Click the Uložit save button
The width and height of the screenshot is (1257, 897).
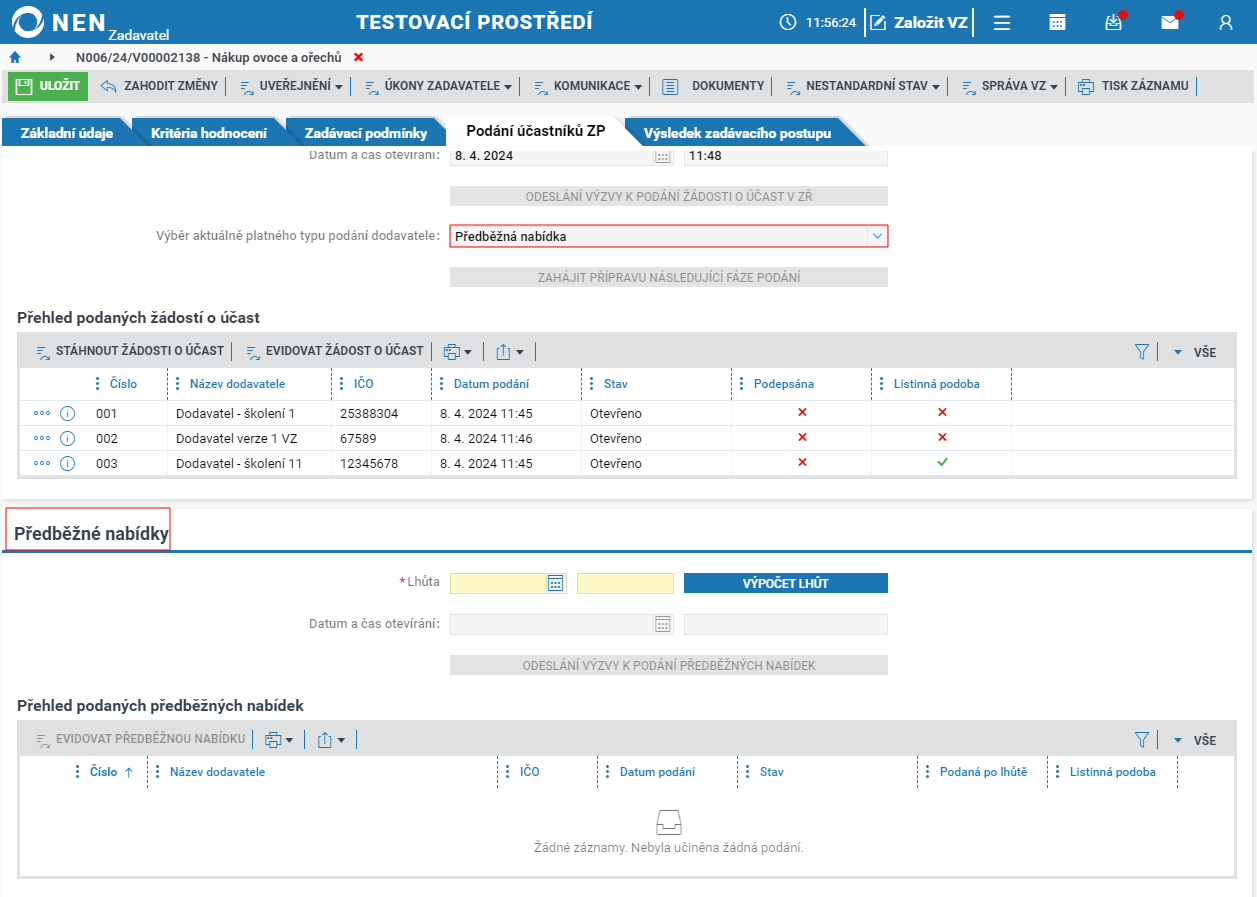click(48, 86)
